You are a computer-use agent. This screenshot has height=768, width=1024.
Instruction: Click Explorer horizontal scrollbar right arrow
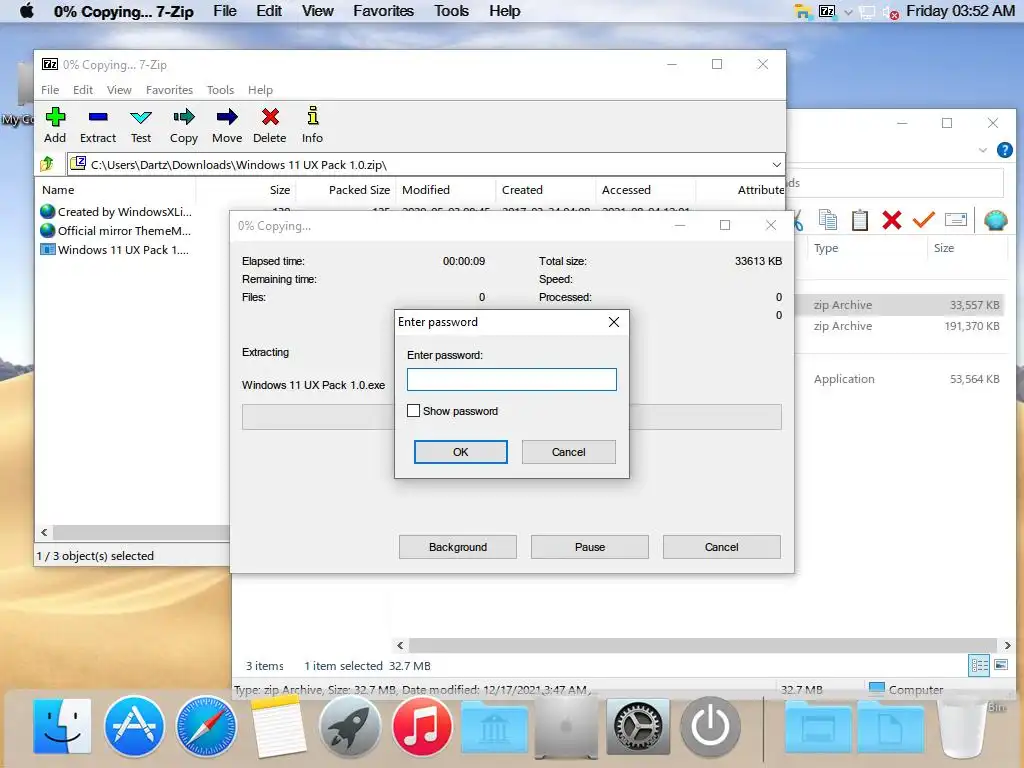pos(1008,645)
